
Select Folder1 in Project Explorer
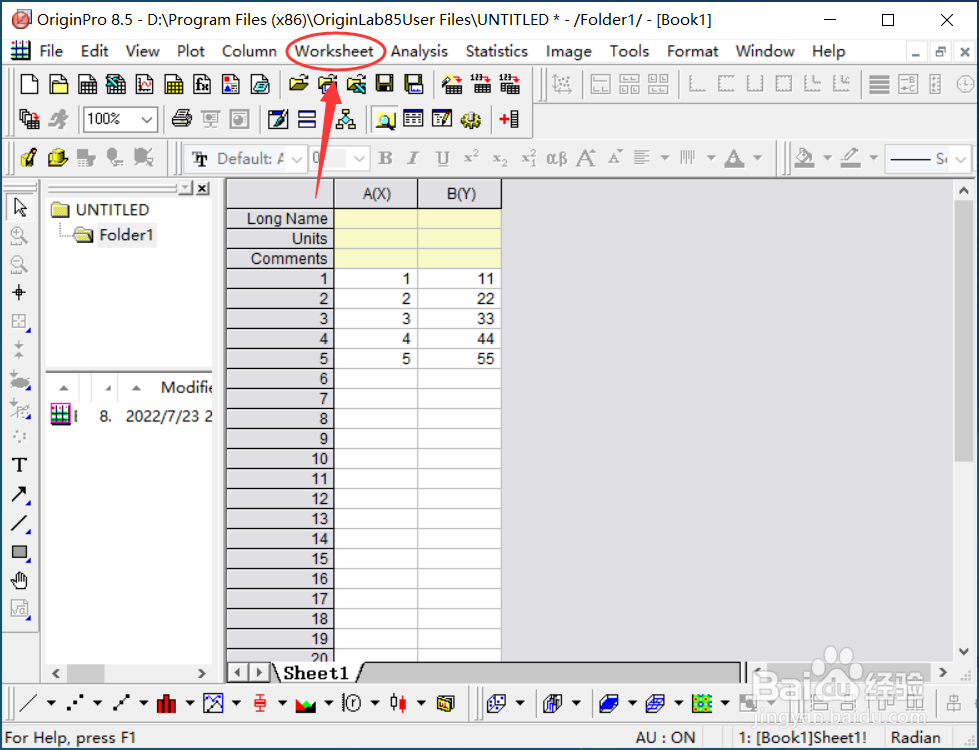coord(126,235)
